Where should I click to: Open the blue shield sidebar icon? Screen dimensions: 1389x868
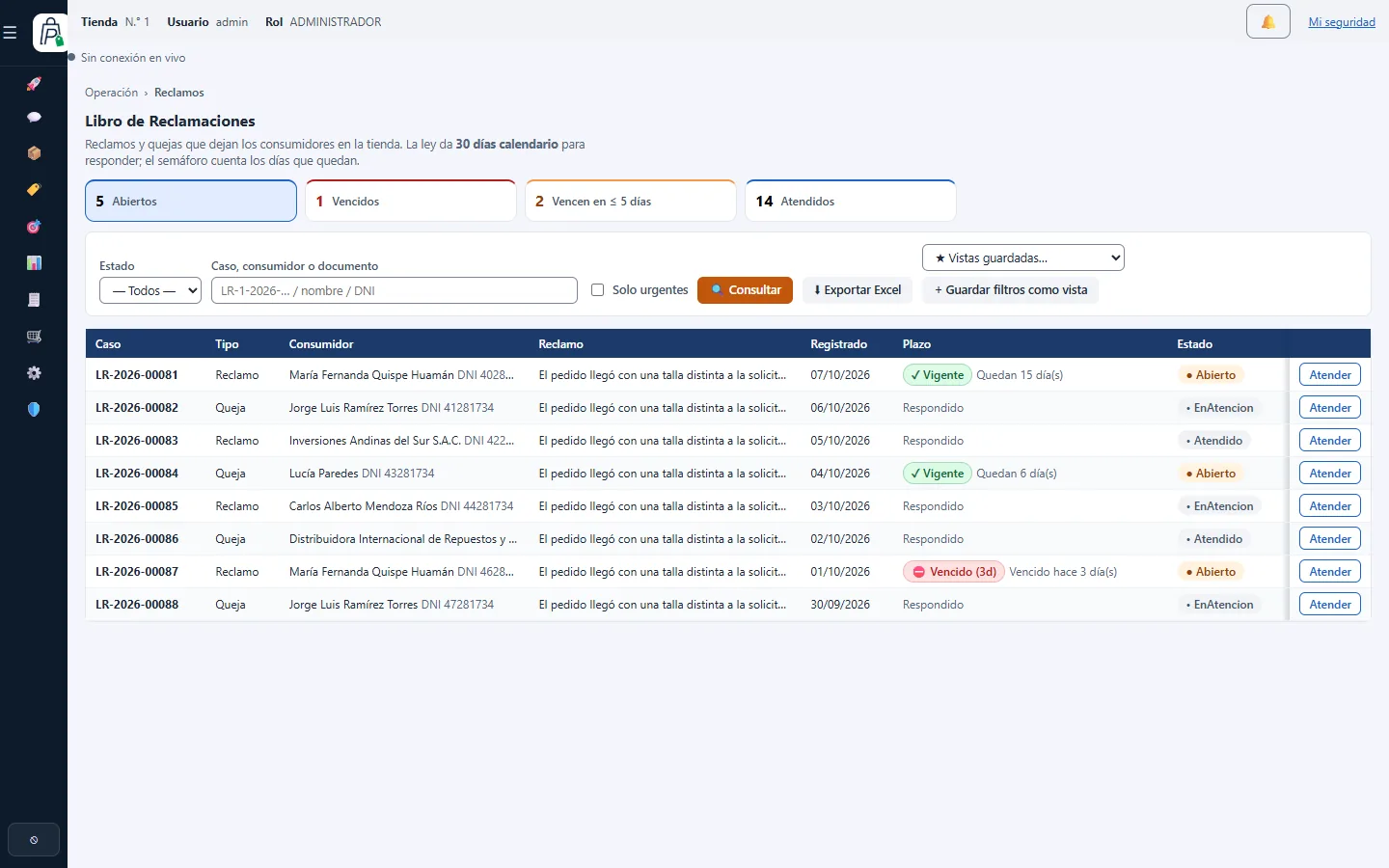[x=34, y=410]
